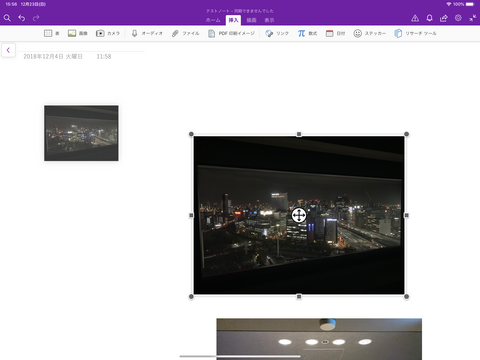Select the ceiling lights photo at bottom
Viewport: 480px width, 360px height.
[x=319, y=339]
